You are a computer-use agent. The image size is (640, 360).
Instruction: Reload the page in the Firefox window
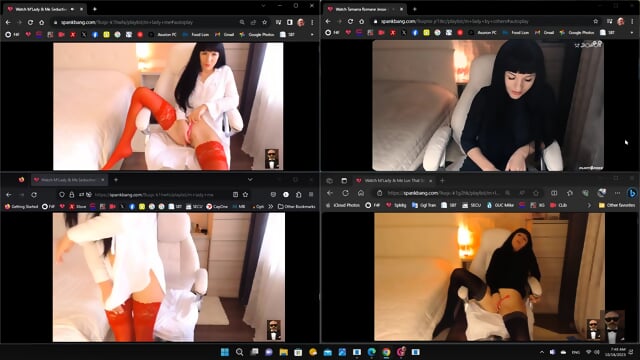click(34, 195)
